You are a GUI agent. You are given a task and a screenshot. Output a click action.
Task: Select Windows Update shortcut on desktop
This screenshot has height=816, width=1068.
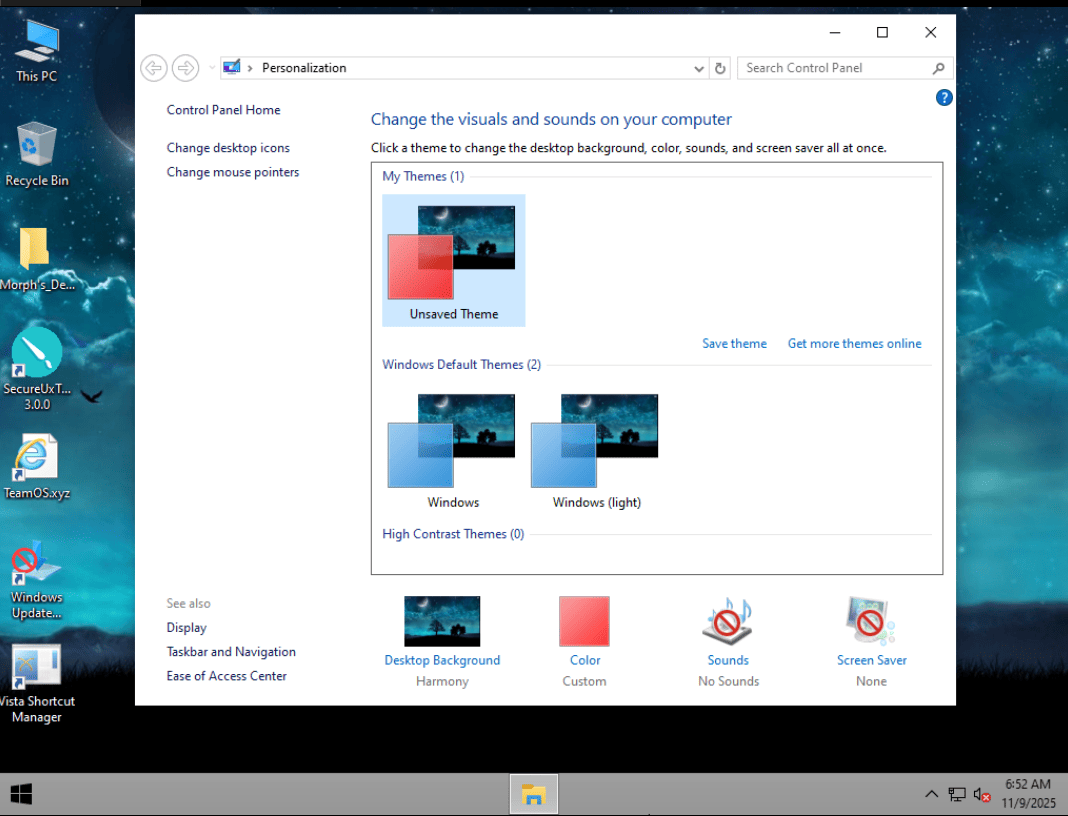[37, 580]
